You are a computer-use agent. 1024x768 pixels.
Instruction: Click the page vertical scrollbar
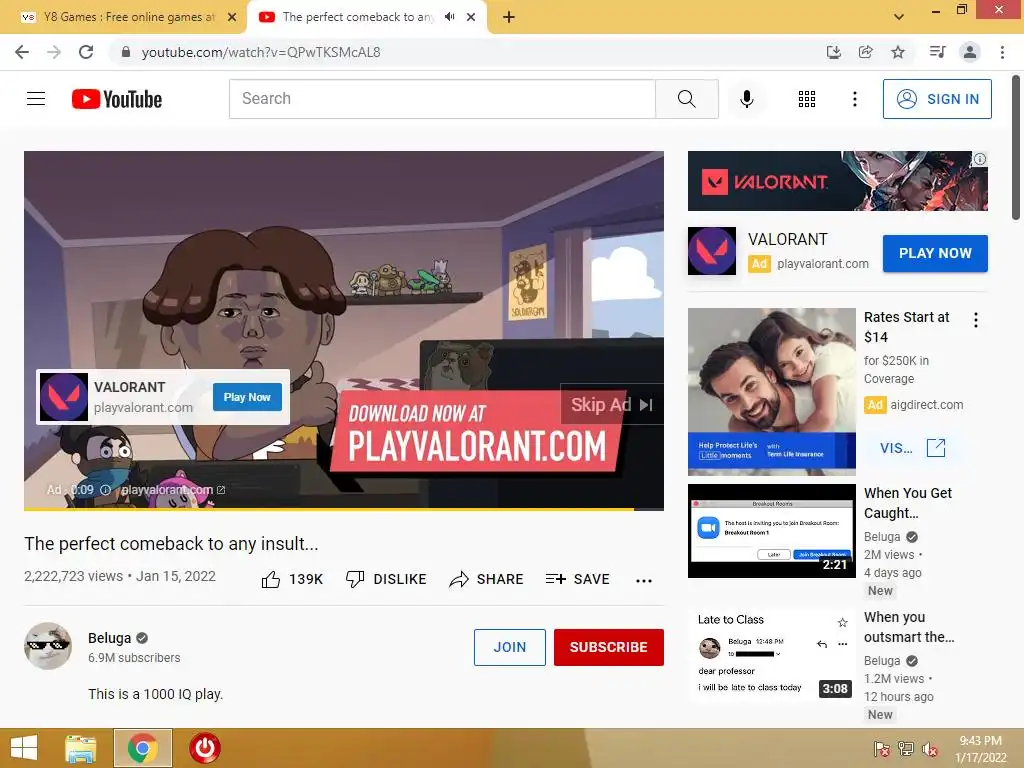pos(1016,148)
